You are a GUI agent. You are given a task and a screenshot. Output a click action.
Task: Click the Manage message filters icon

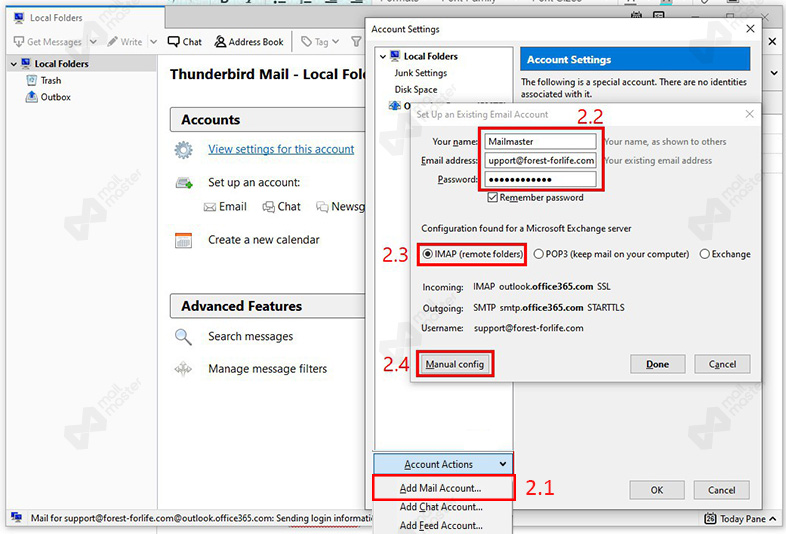pos(183,369)
